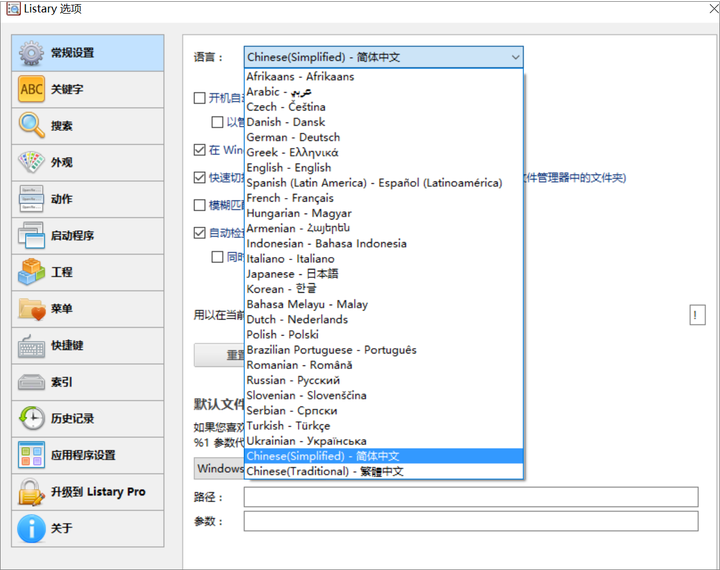Click the Listary title bar icon
The image size is (720, 570).
13,8
